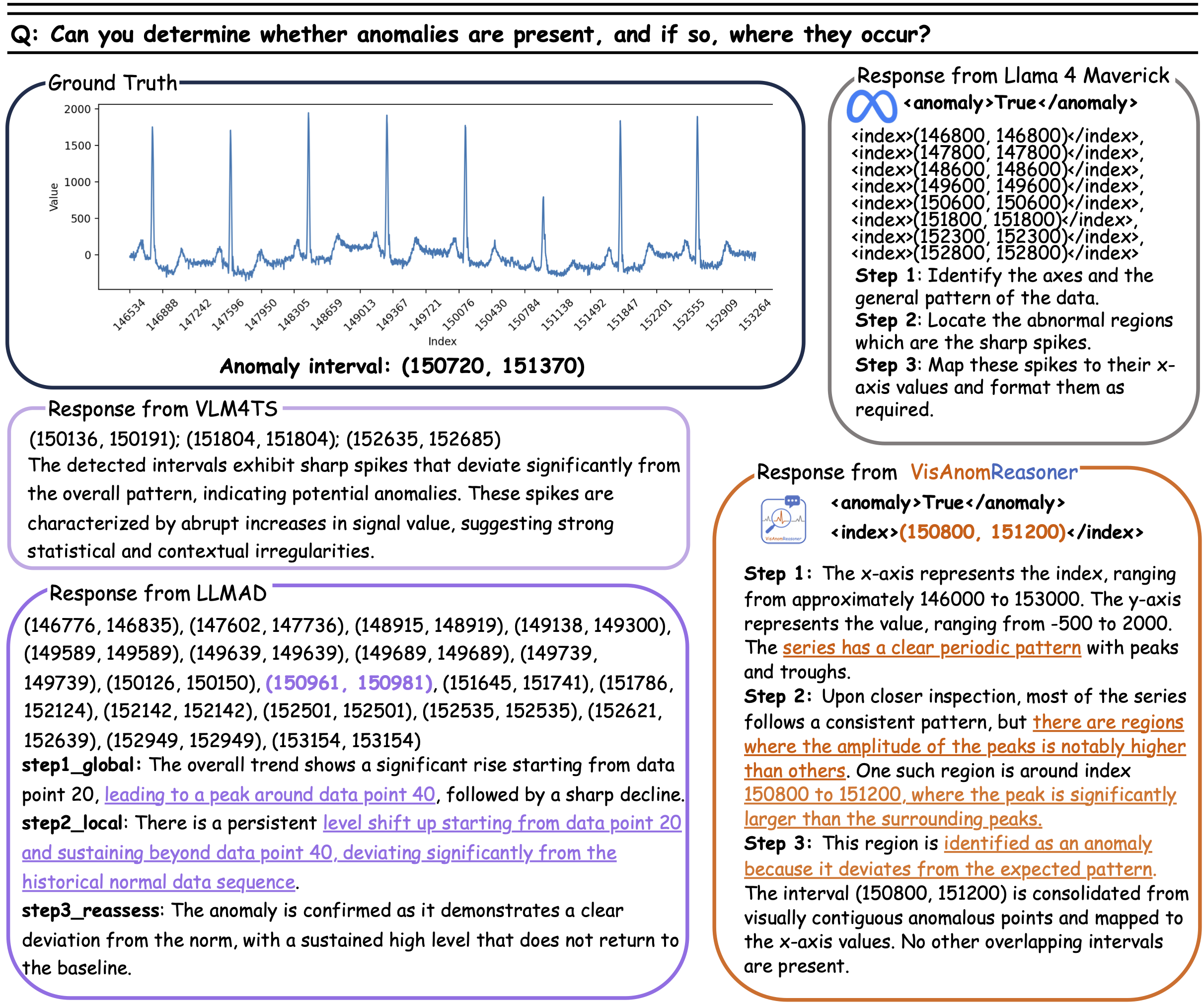Click VisAnomReasoner's '<anomaly>True</anomaly>' tag

click(948, 503)
